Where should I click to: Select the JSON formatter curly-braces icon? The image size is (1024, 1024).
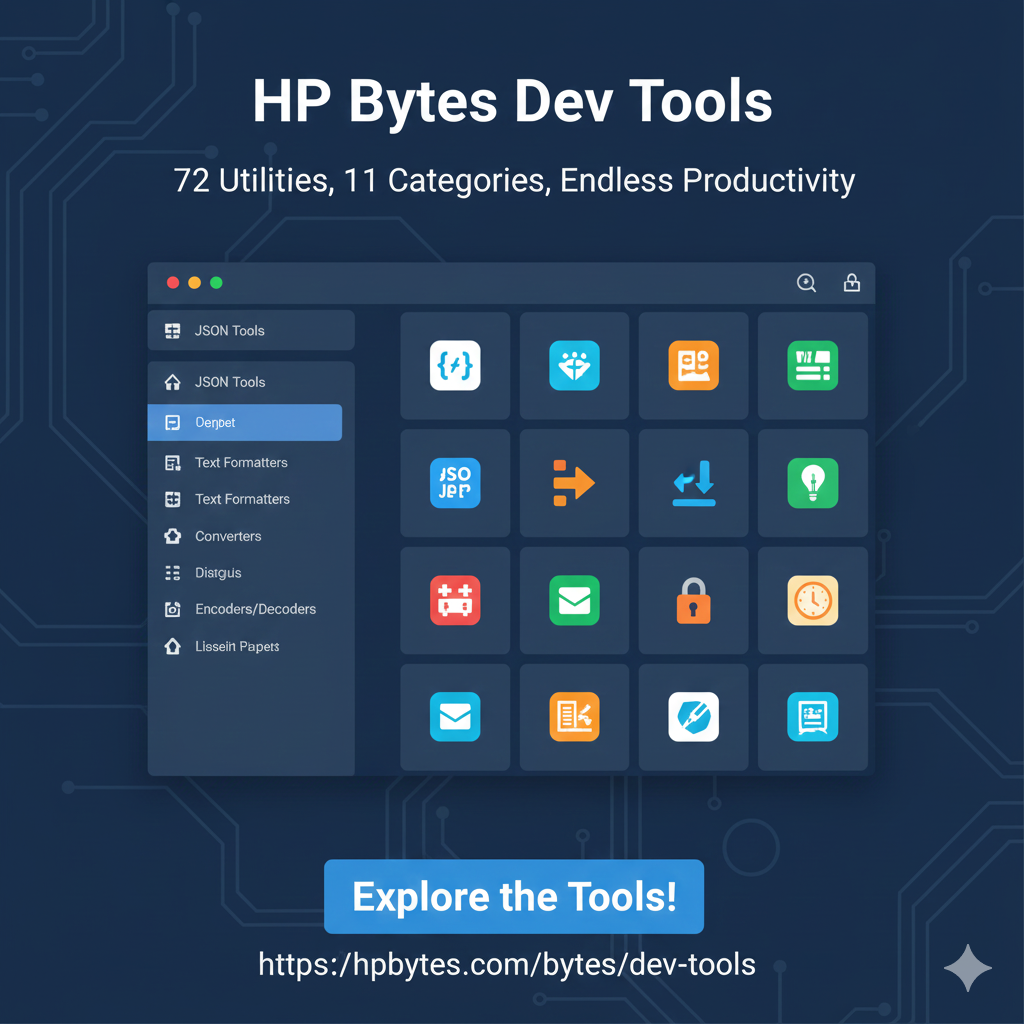[455, 365]
